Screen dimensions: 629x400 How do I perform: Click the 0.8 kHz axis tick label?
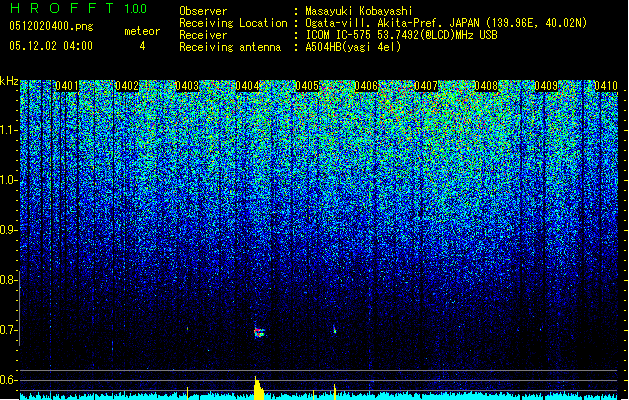[8, 280]
